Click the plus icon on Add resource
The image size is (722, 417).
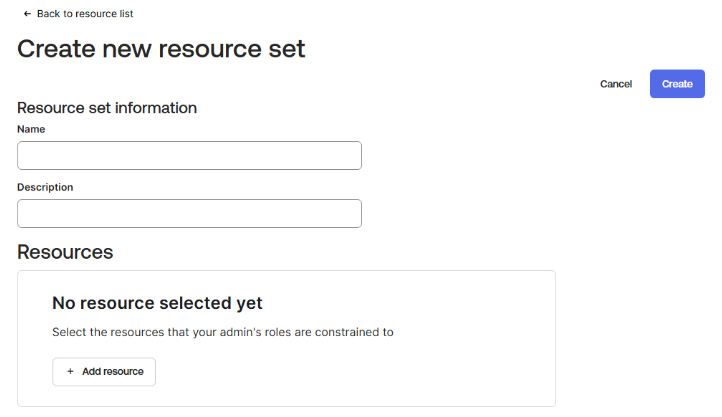(x=70, y=371)
